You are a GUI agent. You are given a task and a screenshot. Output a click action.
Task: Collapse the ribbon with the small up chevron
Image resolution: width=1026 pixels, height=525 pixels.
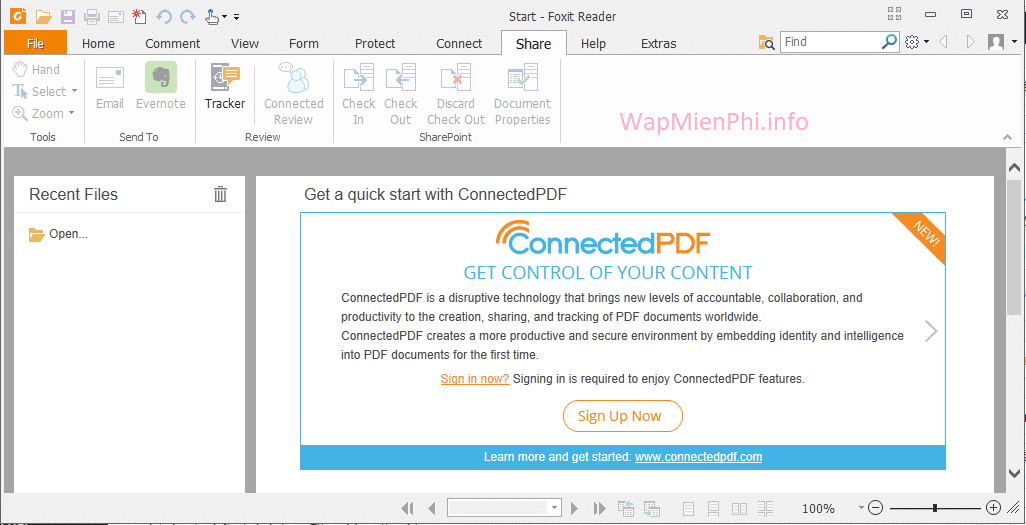click(1008, 137)
